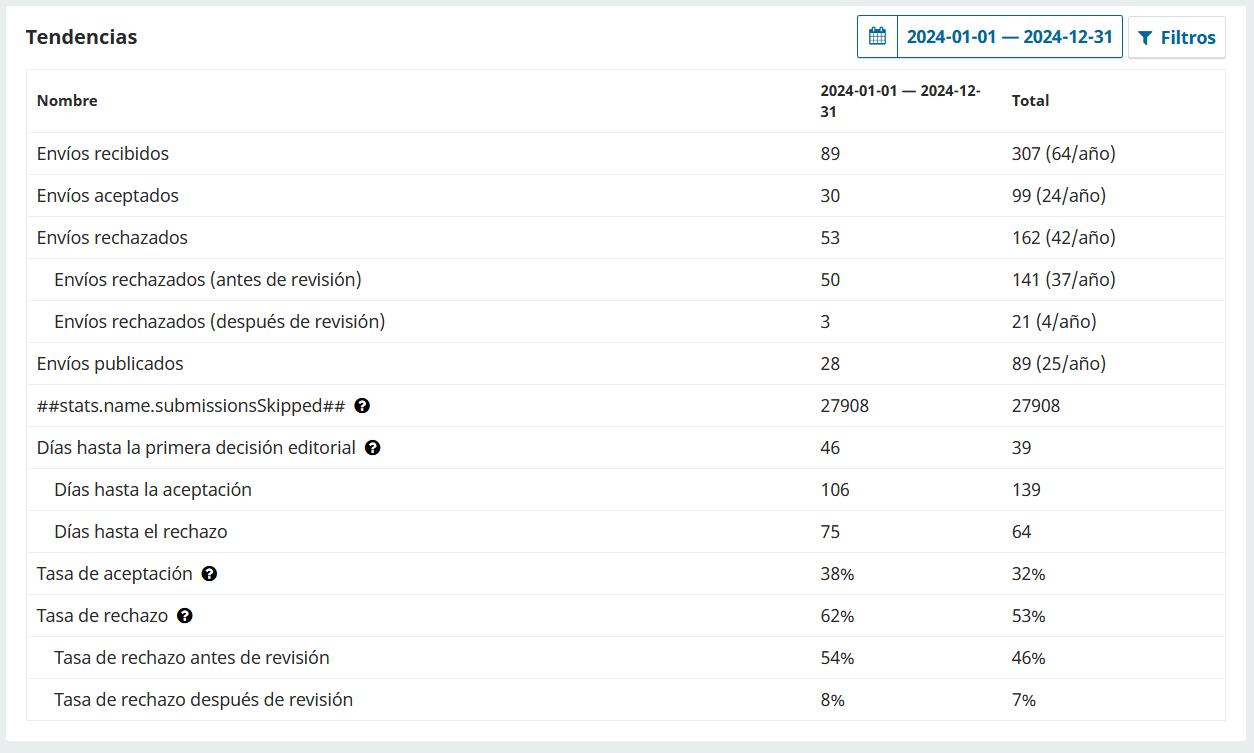Click the Tendencias section heading
Image resolution: width=1254 pixels, height=753 pixels.
tap(82, 37)
